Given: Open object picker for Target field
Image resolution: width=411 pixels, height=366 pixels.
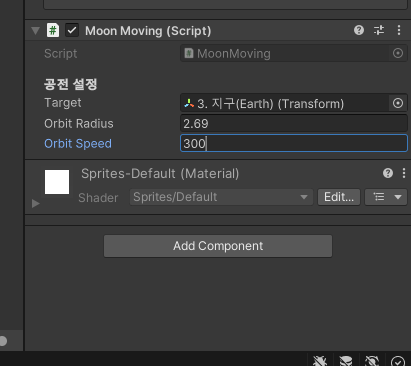Looking at the screenshot, I should coord(398,103).
